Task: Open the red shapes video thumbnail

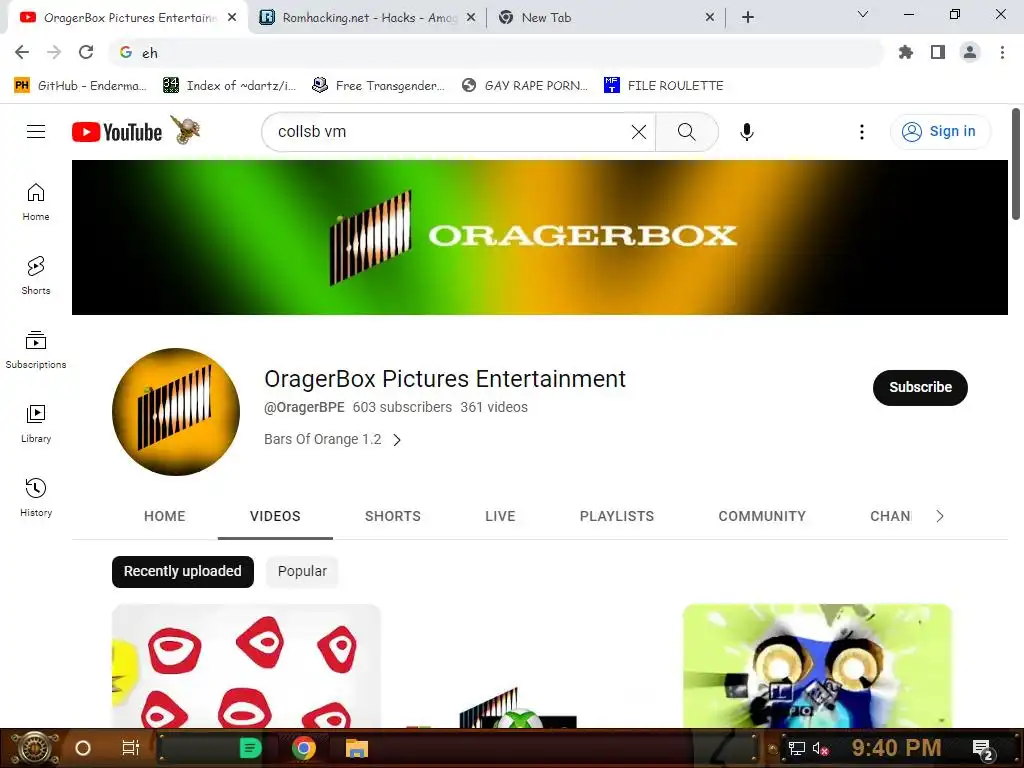Action: tap(246, 665)
